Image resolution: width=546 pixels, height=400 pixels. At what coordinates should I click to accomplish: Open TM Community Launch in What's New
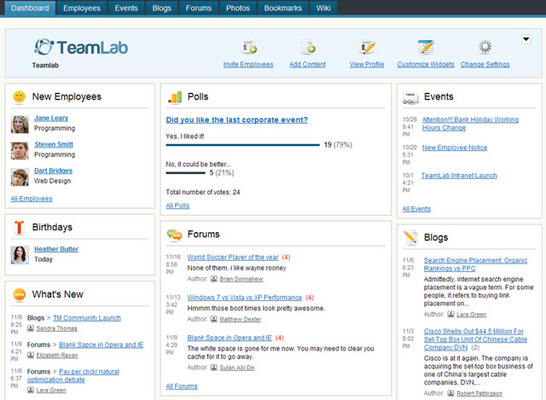[x=87, y=318]
